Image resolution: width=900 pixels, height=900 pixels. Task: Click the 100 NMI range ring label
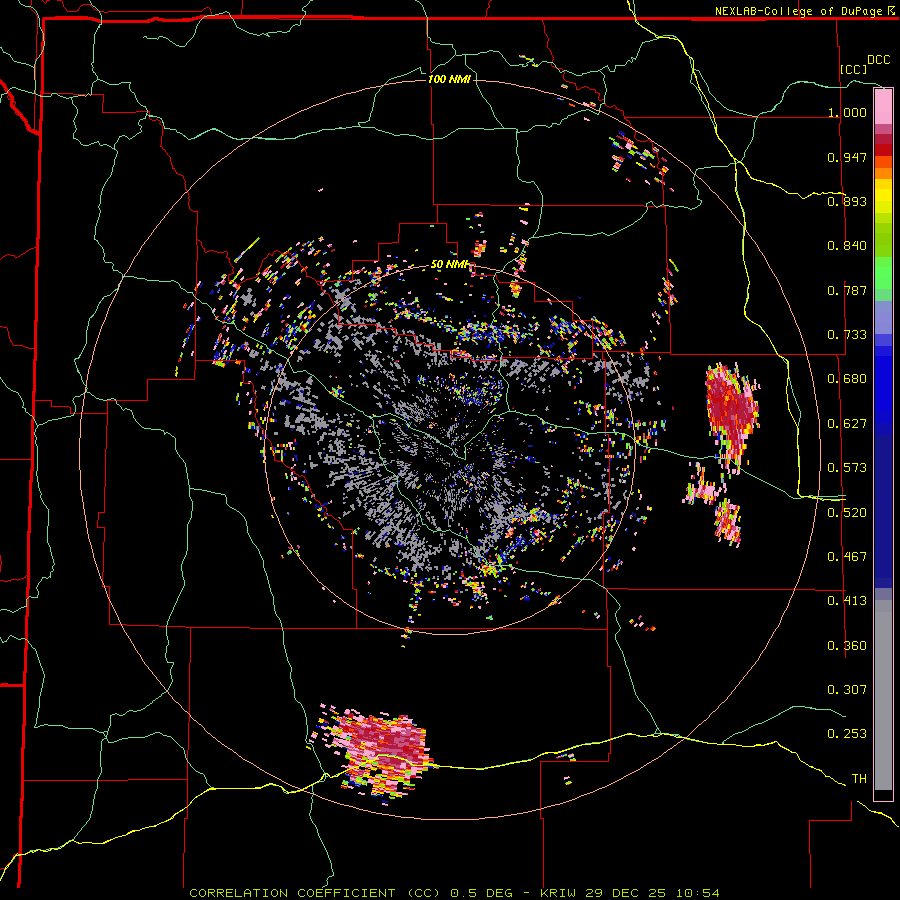[449, 79]
